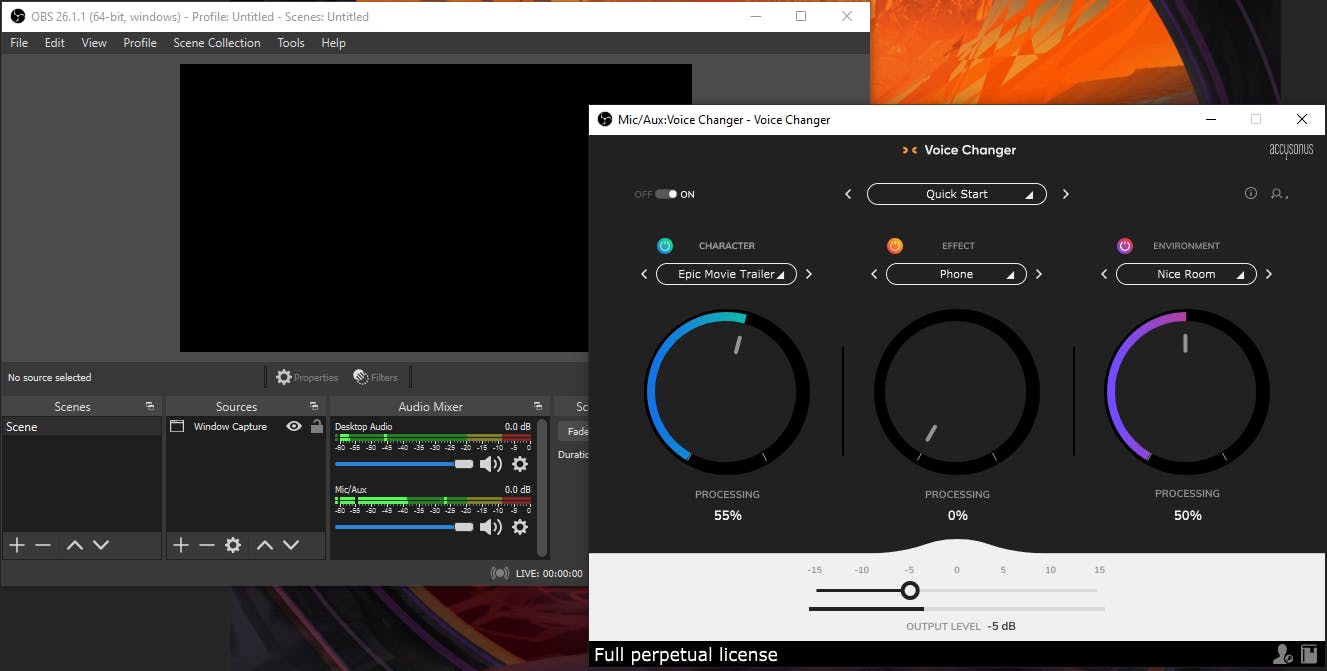The image size is (1327, 671).
Task: Switch the Voice Changer OFF/ON toggle
Action: coord(666,194)
